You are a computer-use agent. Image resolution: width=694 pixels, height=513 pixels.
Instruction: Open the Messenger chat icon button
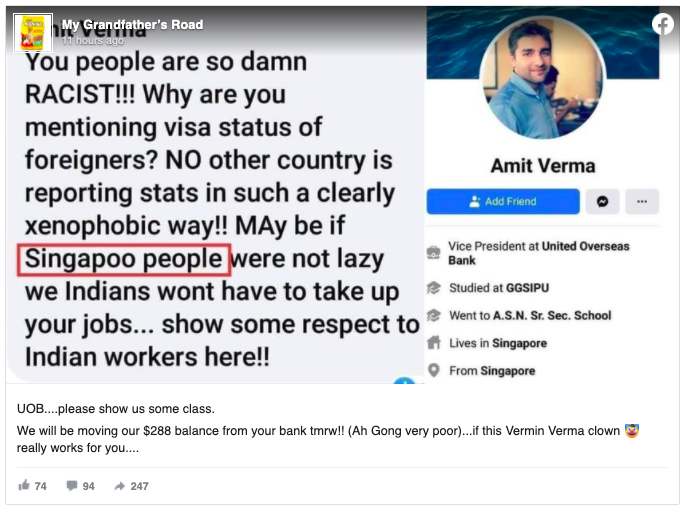pyautogui.click(x=602, y=201)
